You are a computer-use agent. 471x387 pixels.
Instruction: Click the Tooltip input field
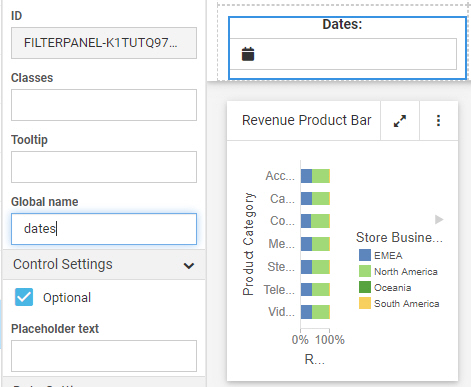[104, 167]
